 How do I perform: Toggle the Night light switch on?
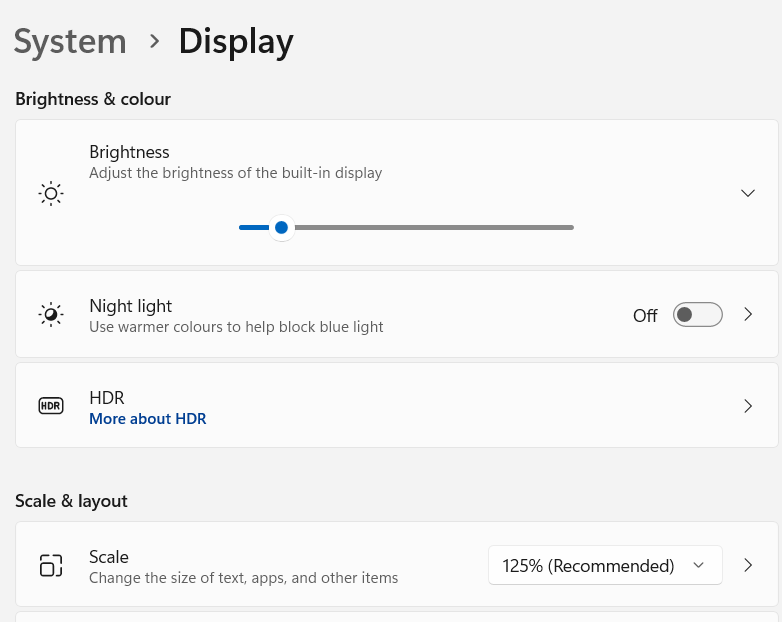(697, 315)
